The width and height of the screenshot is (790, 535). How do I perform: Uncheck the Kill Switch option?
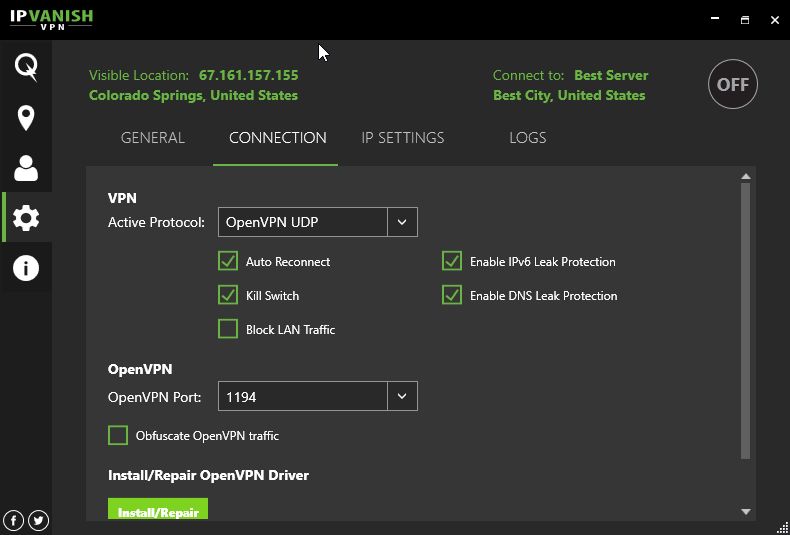coord(228,296)
